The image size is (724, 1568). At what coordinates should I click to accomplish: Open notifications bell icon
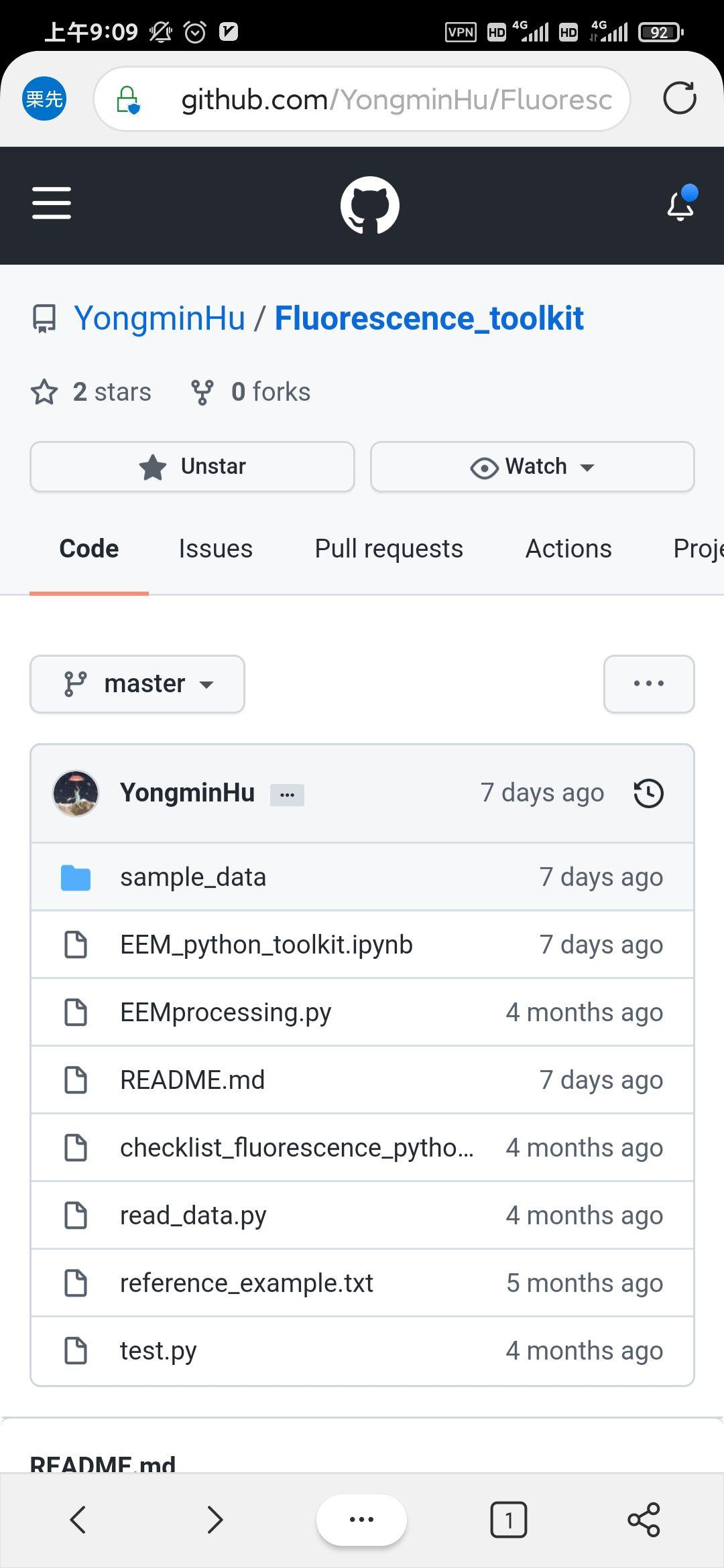tap(681, 204)
